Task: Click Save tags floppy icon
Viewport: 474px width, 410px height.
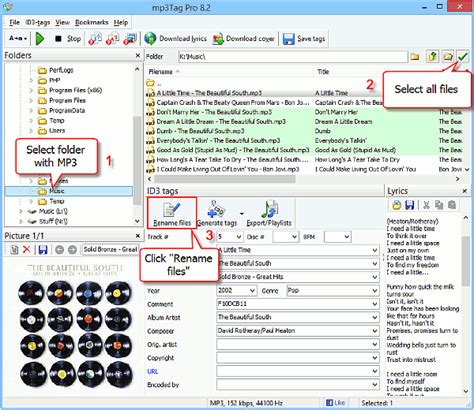Action: point(289,39)
